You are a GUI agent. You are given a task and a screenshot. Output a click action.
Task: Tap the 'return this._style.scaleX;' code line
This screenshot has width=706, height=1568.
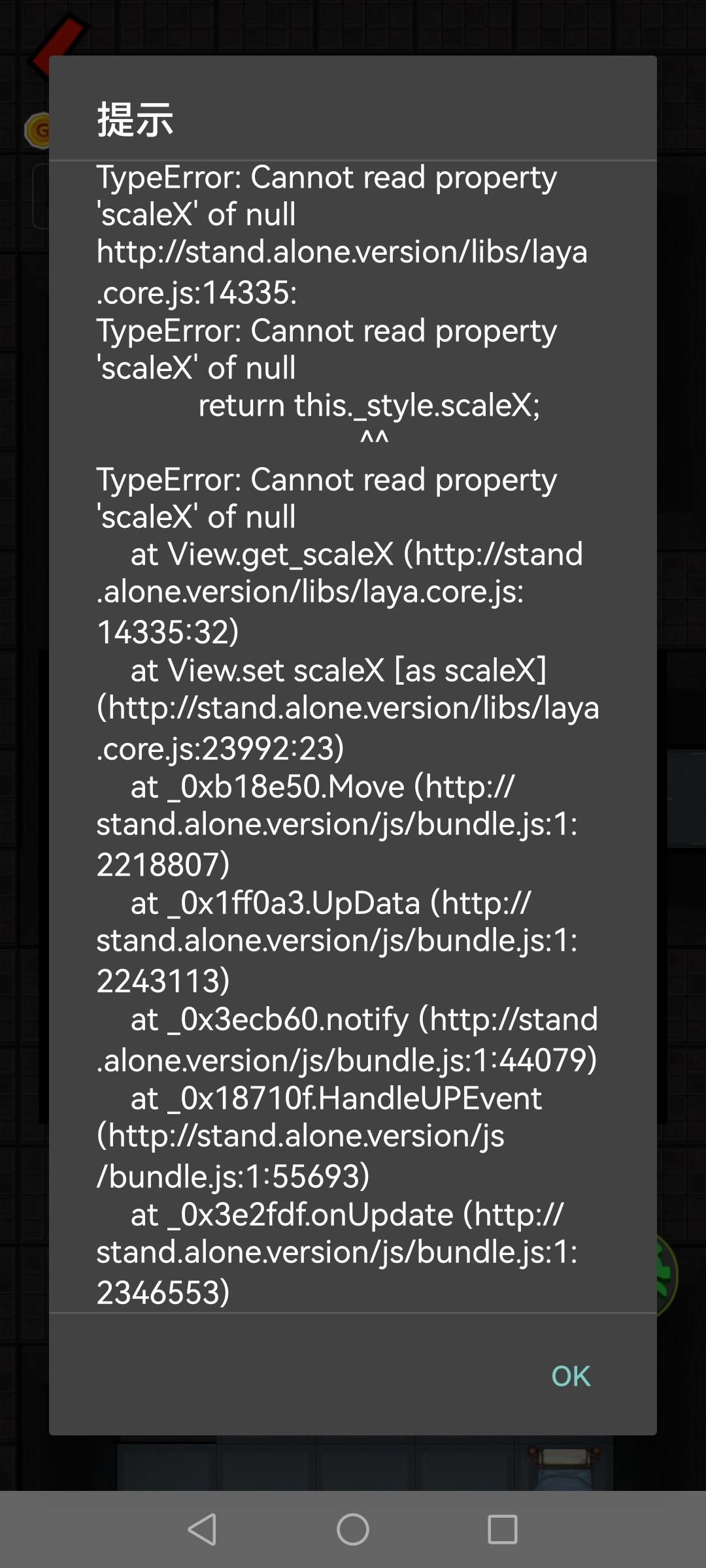pyautogui.click(x=369, y=406)
